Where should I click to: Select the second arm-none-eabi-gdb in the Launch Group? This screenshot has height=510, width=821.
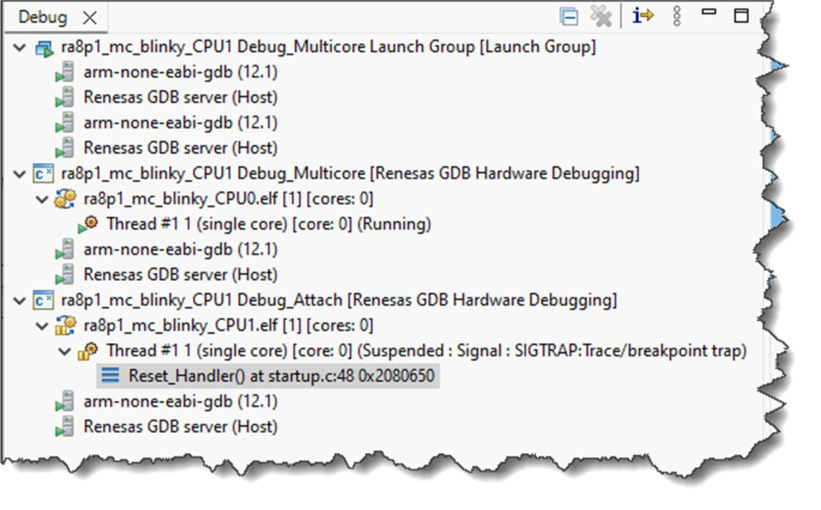click(181, 123)
